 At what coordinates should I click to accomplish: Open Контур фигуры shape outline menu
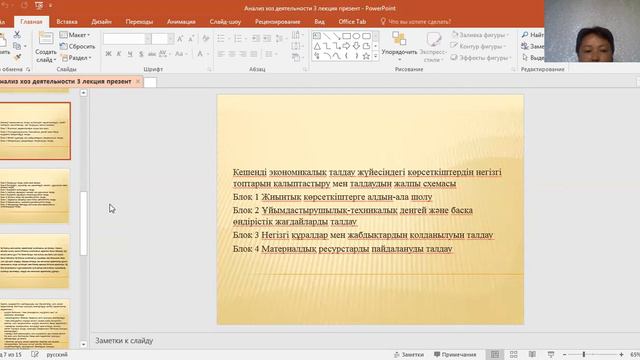pyautogui.click(x=478, y=46)
